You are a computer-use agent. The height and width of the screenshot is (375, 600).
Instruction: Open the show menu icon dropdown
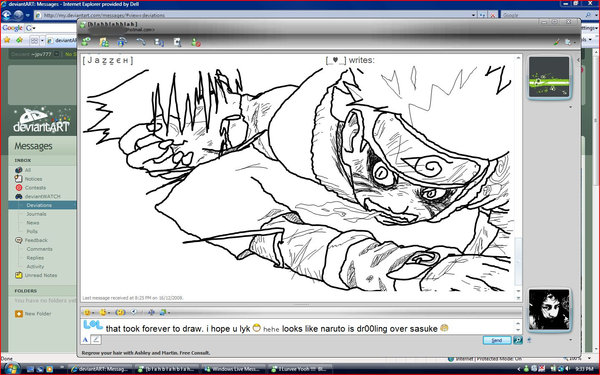[x=569, y=42]
